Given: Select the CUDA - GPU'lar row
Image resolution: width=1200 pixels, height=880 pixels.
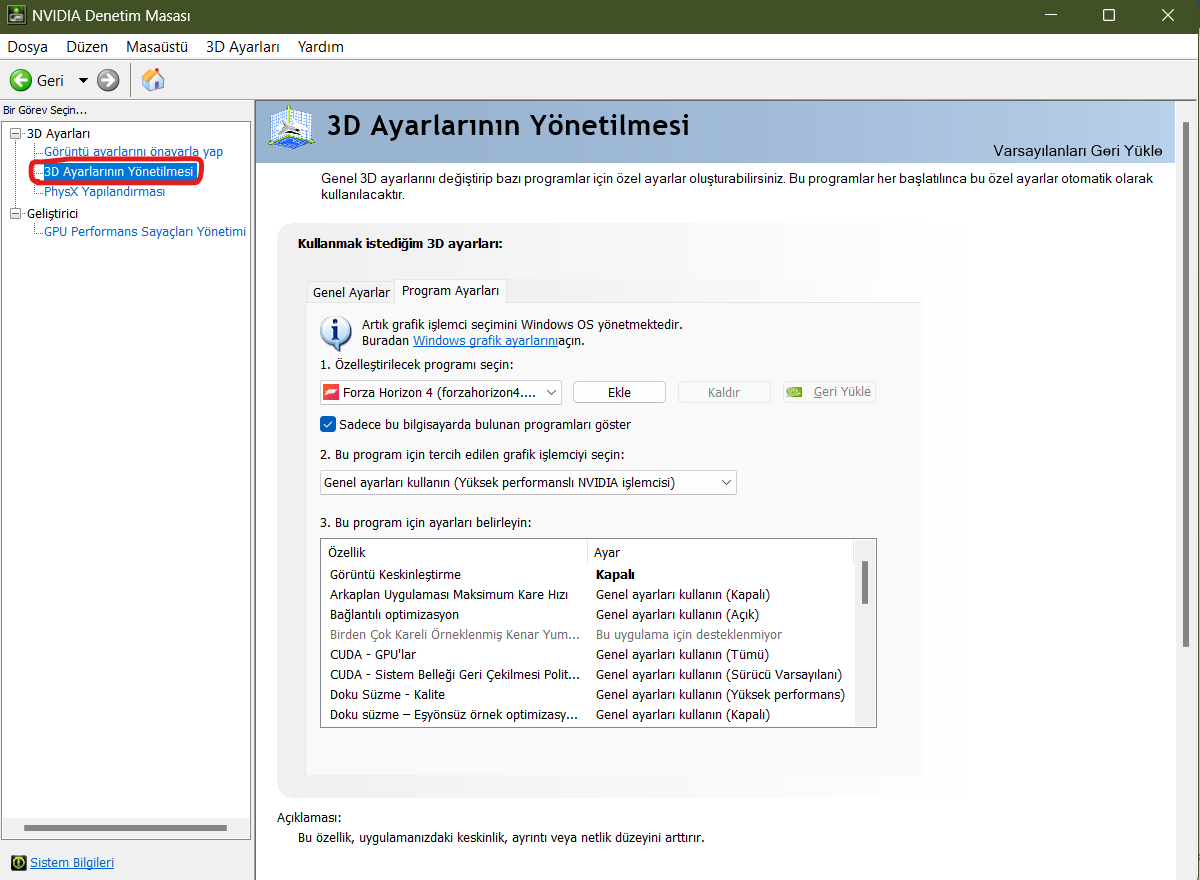Looking at the screenshot, I should point(590,655).
